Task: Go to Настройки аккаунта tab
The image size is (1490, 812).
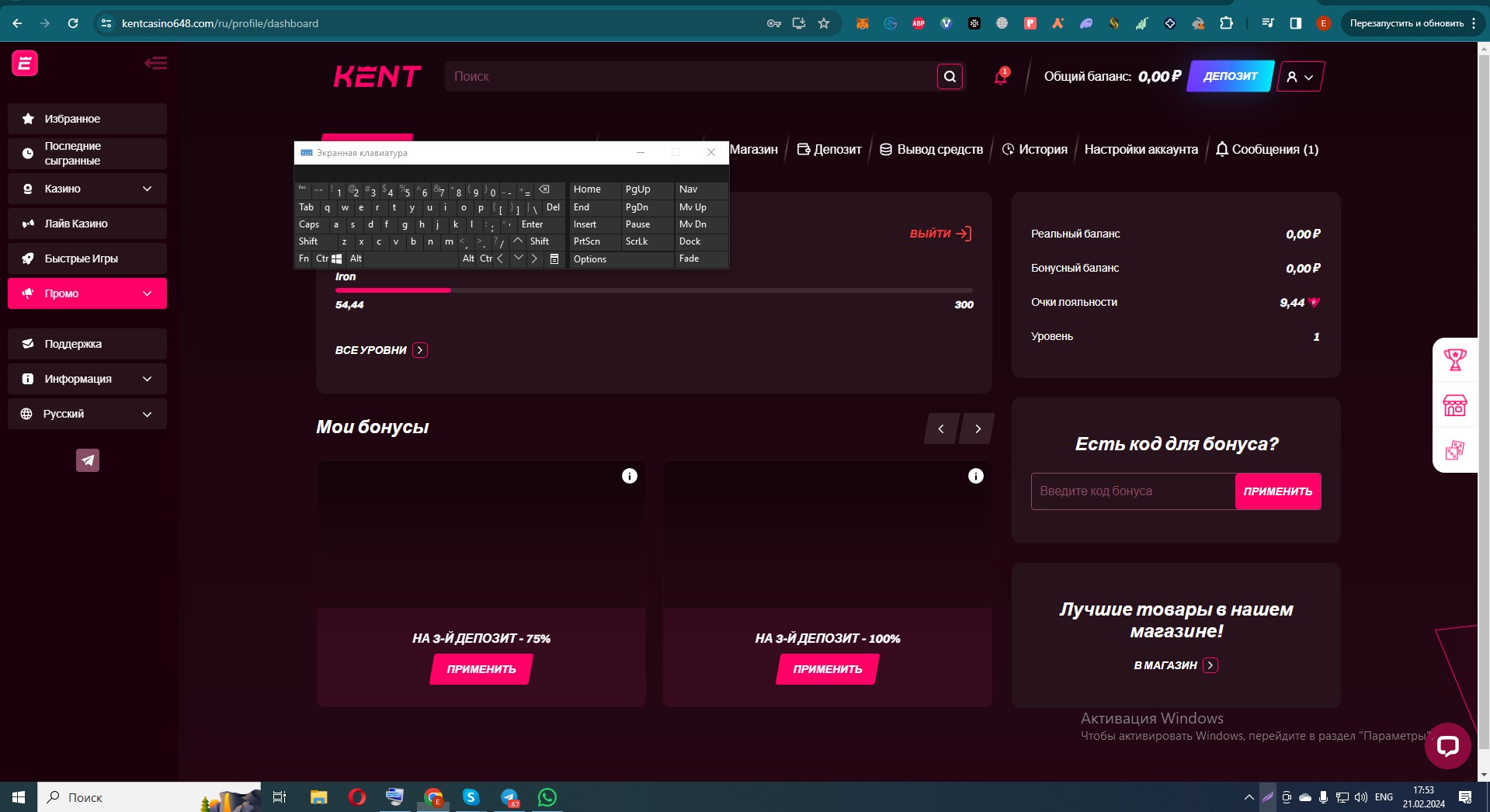Action: 1141,149
